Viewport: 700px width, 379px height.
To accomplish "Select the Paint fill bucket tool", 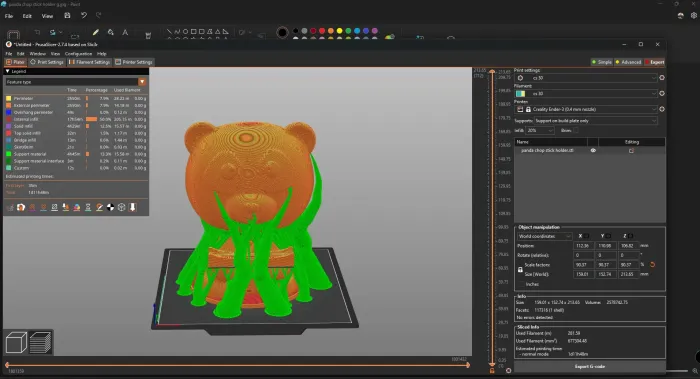I will (110, 32).
